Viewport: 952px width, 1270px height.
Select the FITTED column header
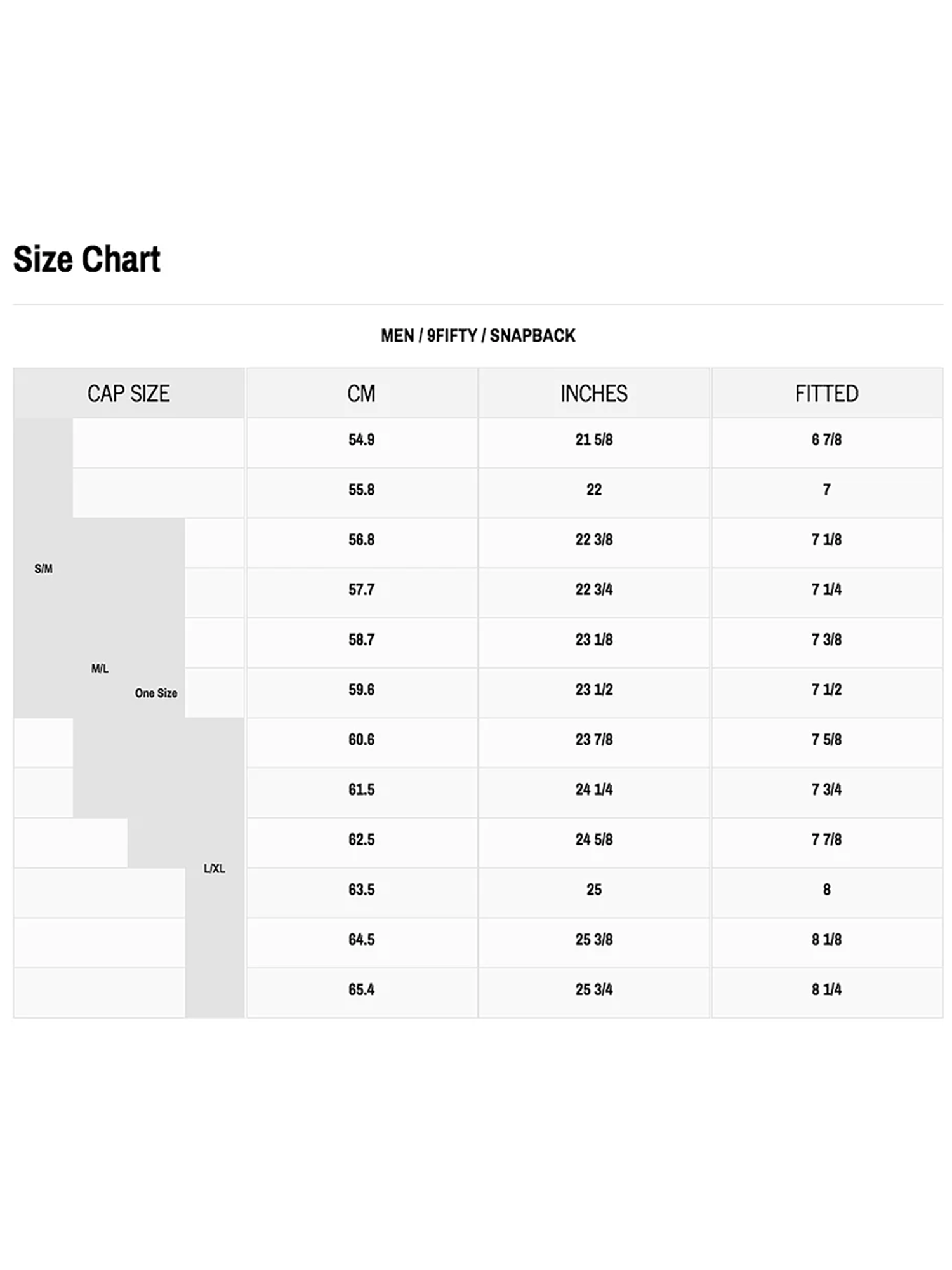(x=826, y=394)
